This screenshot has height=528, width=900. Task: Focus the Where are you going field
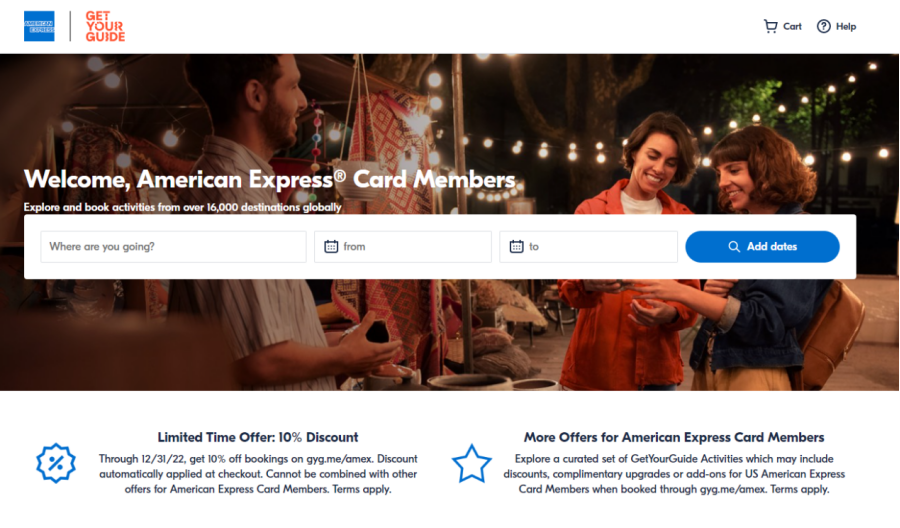point(173,247)
